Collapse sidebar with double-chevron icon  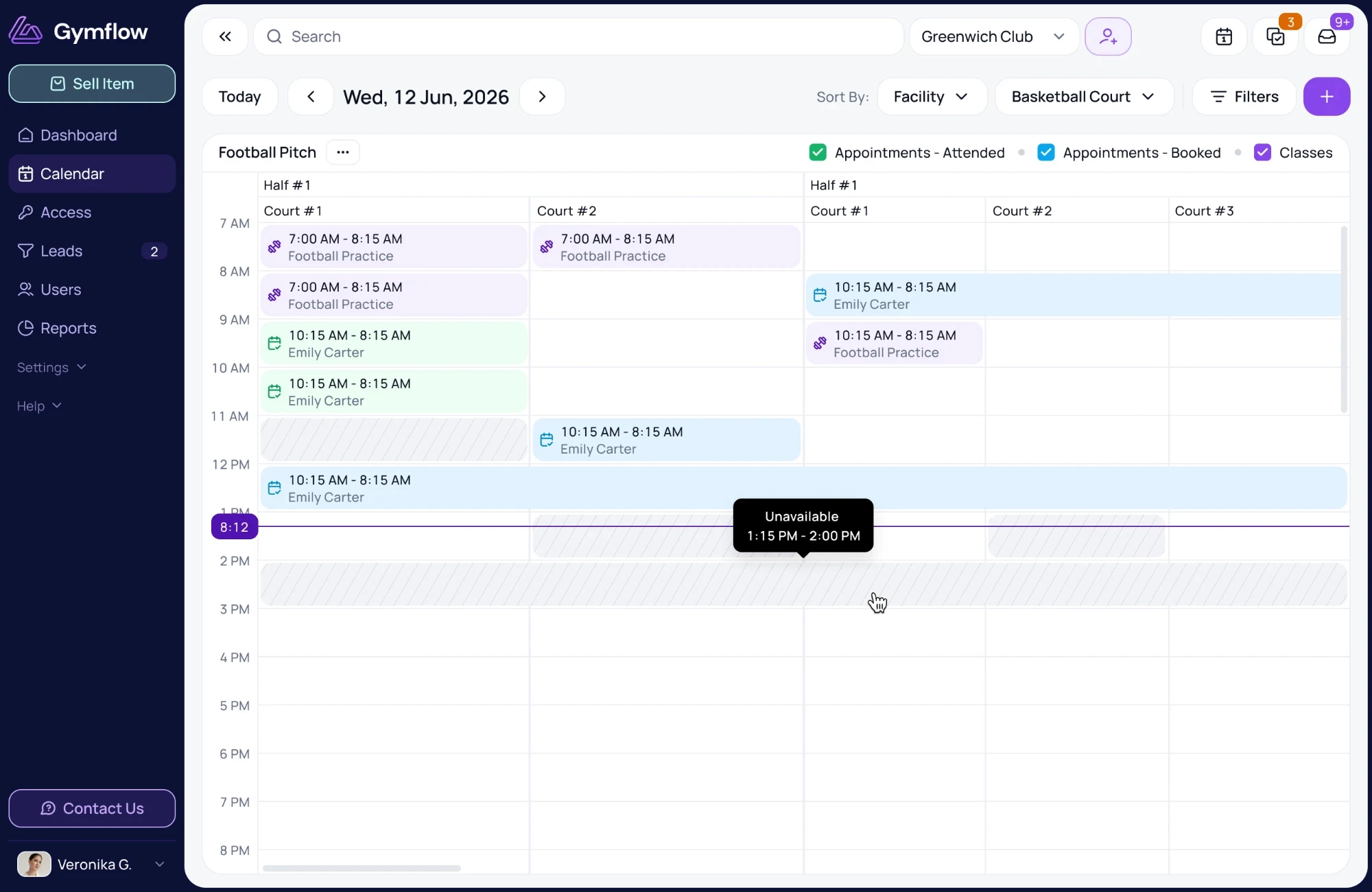point(225,36)
